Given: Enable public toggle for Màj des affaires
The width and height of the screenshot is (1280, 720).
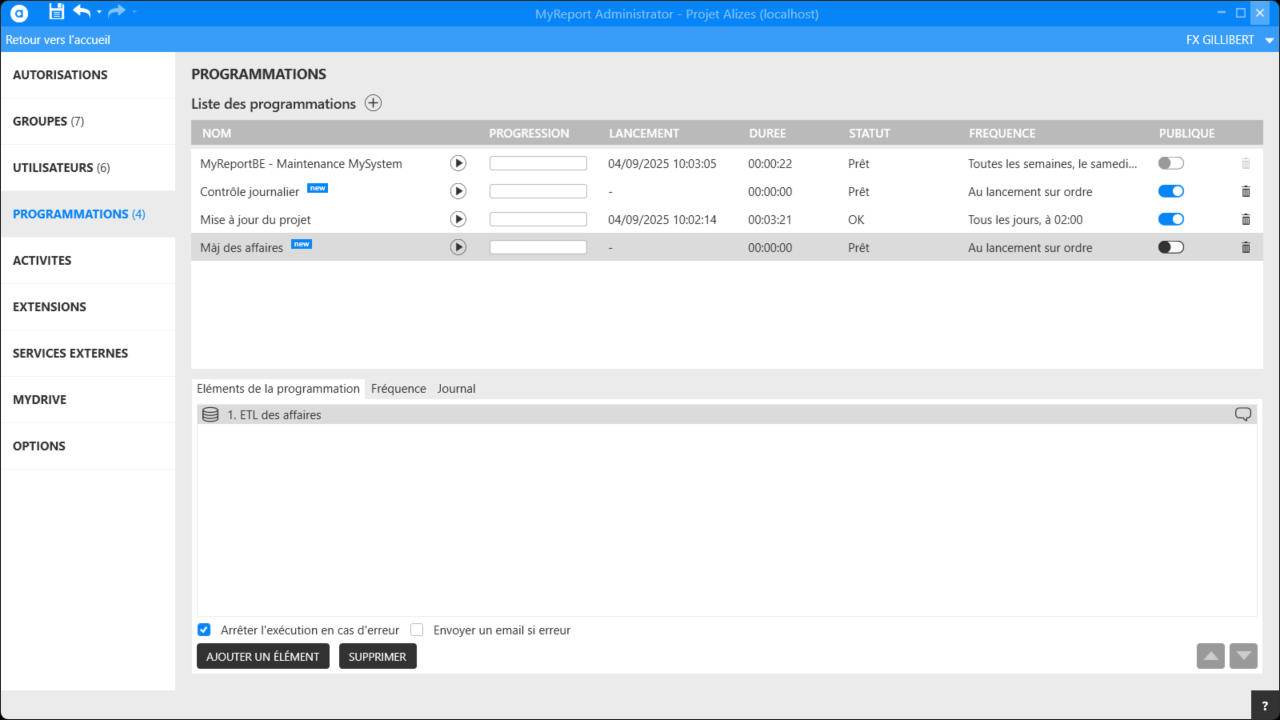Looking at the screenshot, I should [1170, 247].
